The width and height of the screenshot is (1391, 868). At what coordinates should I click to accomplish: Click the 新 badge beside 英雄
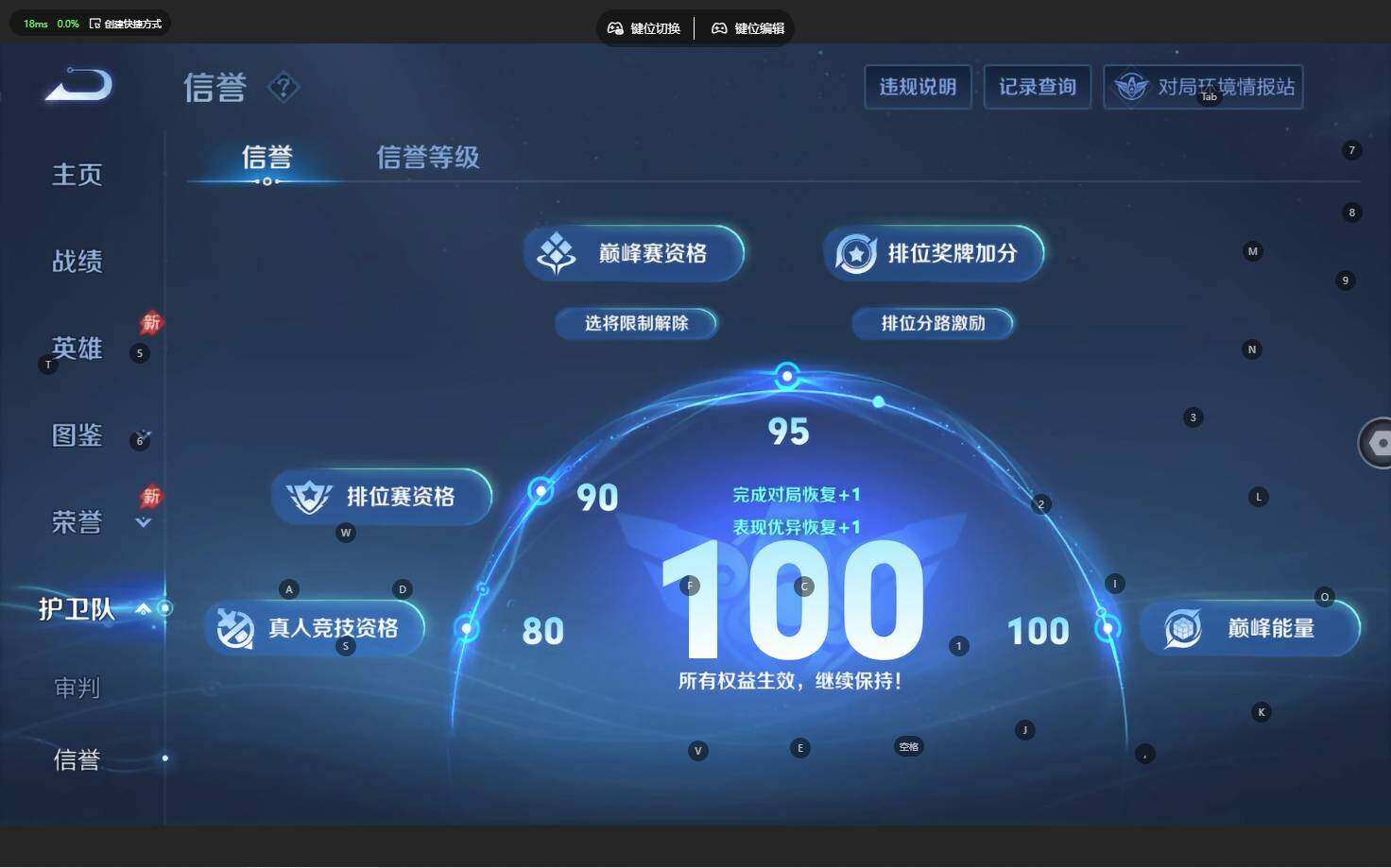point(151,323)
